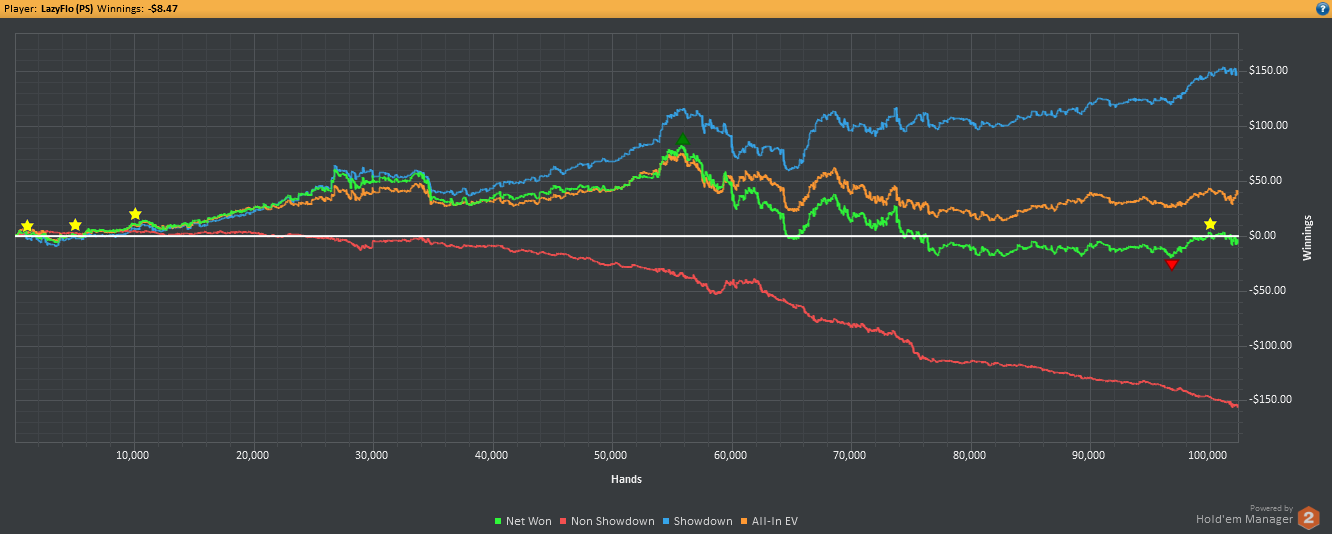Click the $100.00 axis label
1332x534 pixels.
(1267, 126)
